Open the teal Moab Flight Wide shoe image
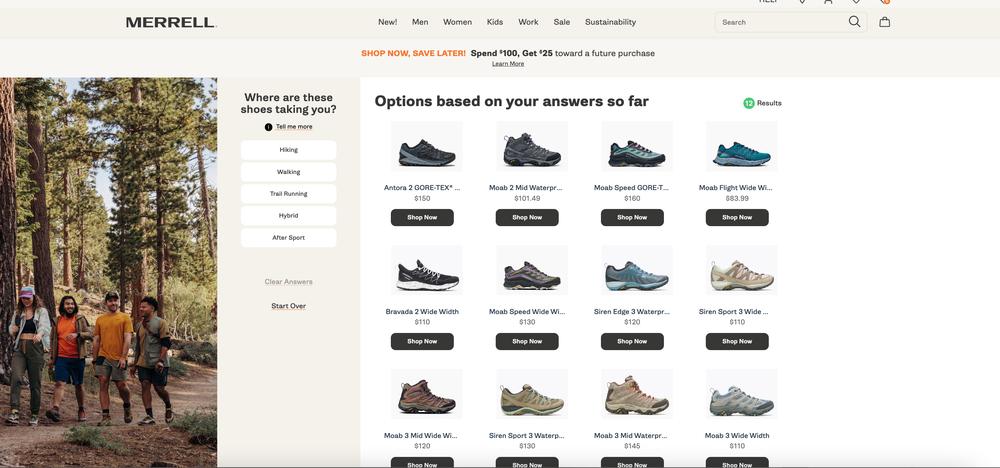This screenshot has width=1000, height=468. (x=742, y=147)
